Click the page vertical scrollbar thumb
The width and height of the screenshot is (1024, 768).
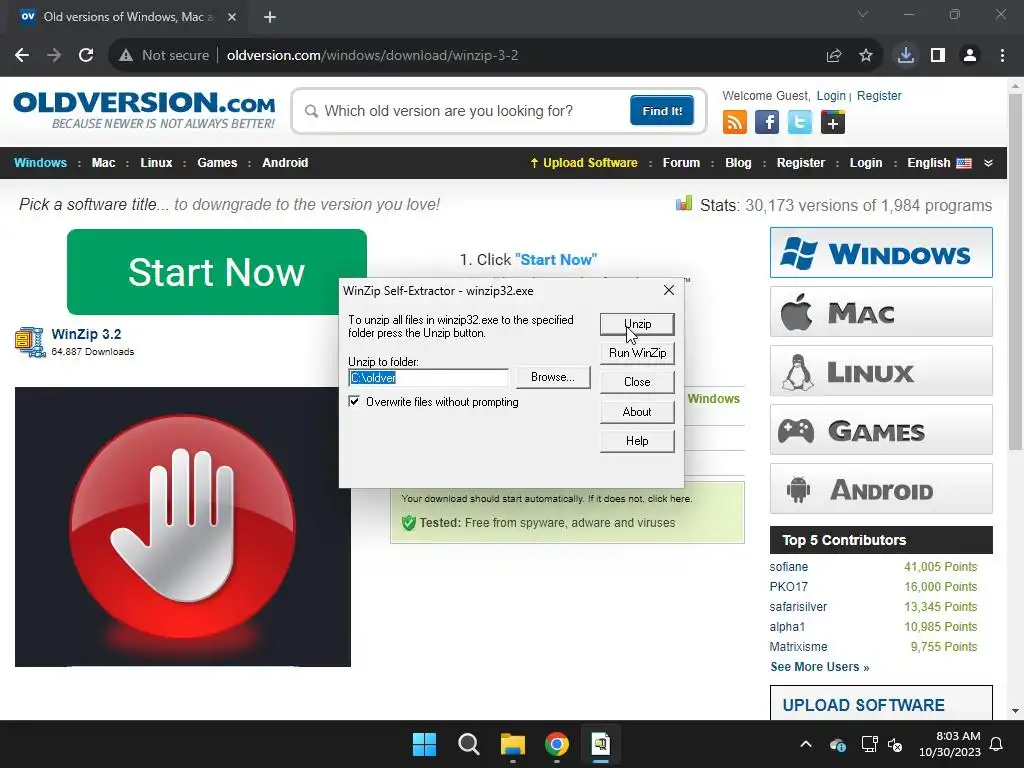pyautogui.click(x=1015, y=272)
